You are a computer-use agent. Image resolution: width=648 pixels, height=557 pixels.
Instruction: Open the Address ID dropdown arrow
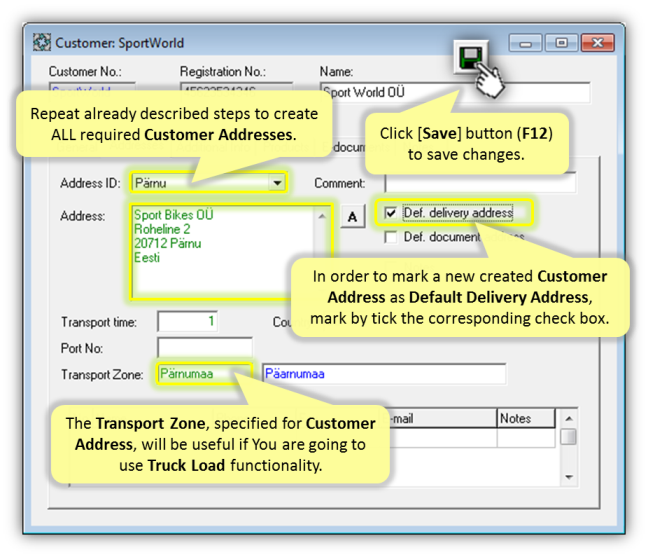point(277,182)
